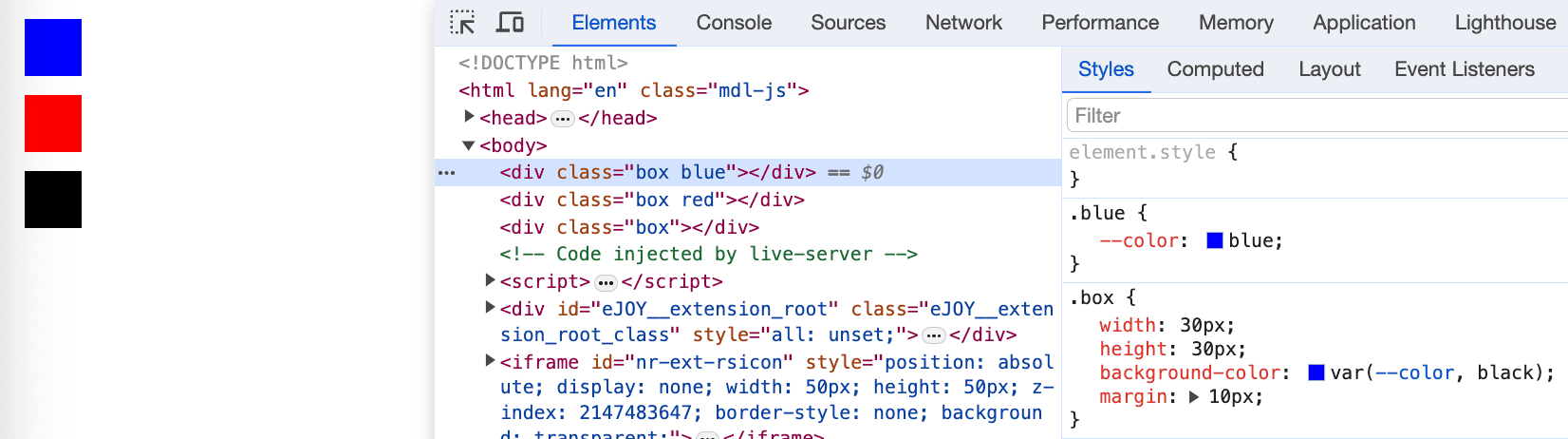Select the Styles sub-tab
Image resolution: width=1568 pixels, height=439 pixels.
pos(1106,69)
